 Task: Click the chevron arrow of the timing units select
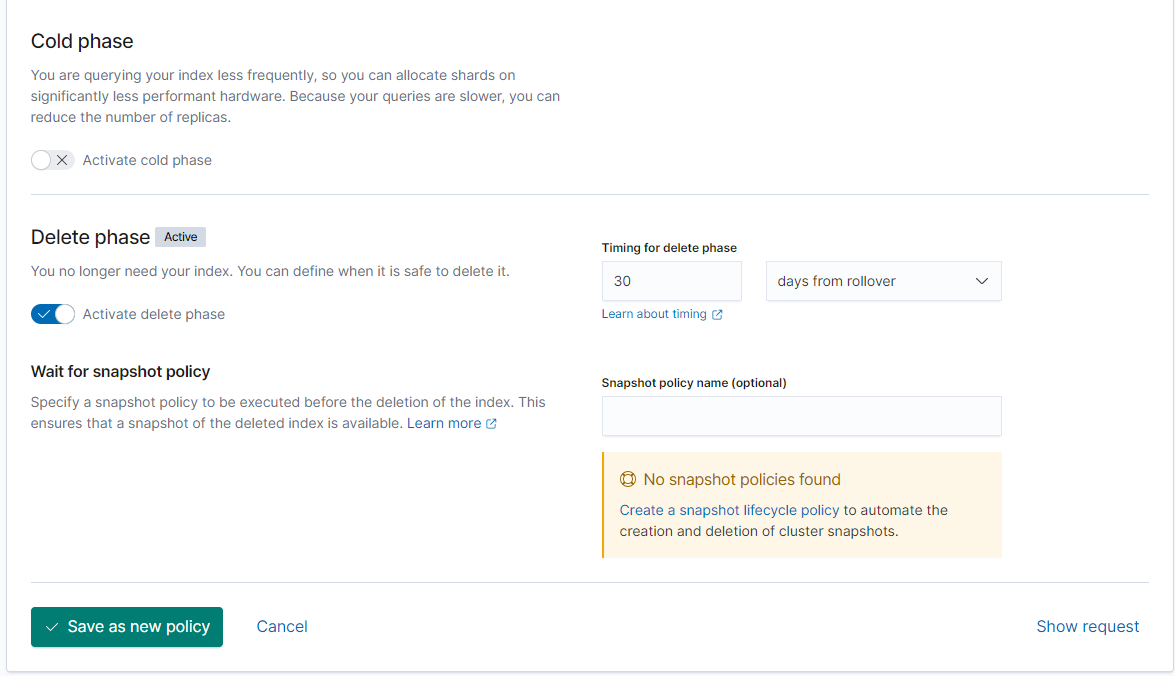981,281
